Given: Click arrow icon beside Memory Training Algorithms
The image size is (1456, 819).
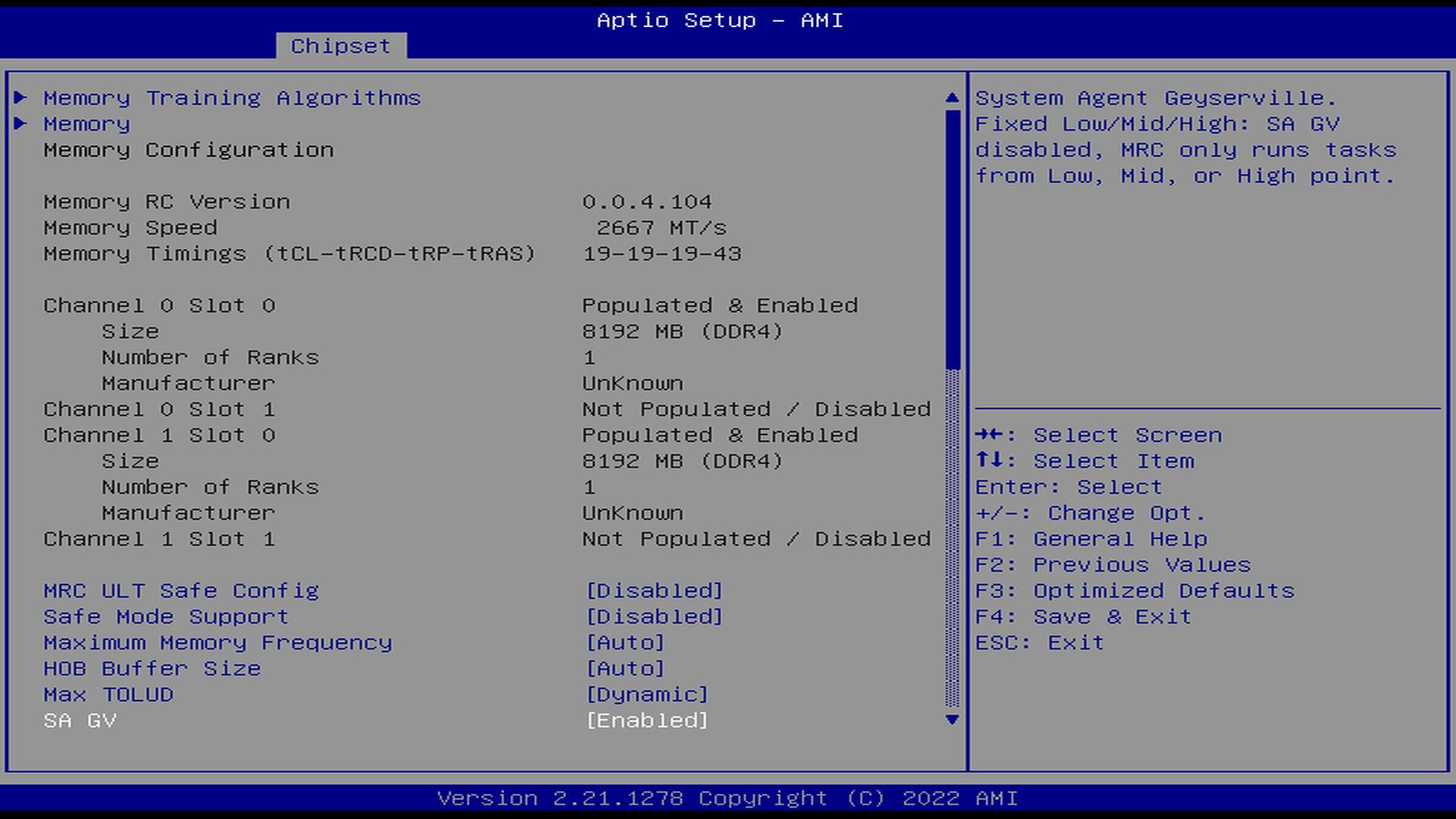Looking at the screenshot, I should pos(20,97).
